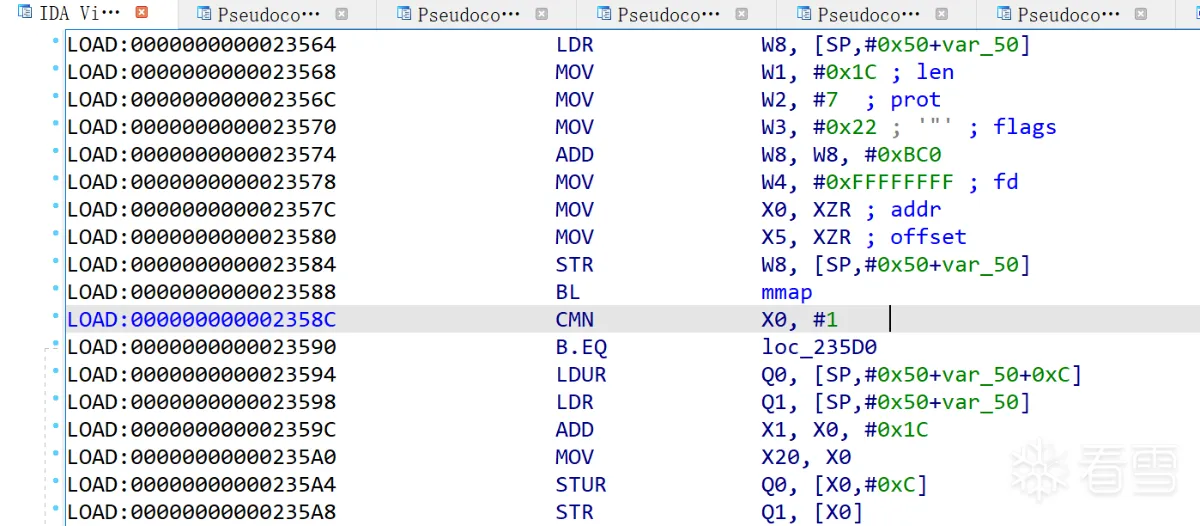Click the X0, XZR addr operand
1200x526 pixels.
[x=806, y=209]
